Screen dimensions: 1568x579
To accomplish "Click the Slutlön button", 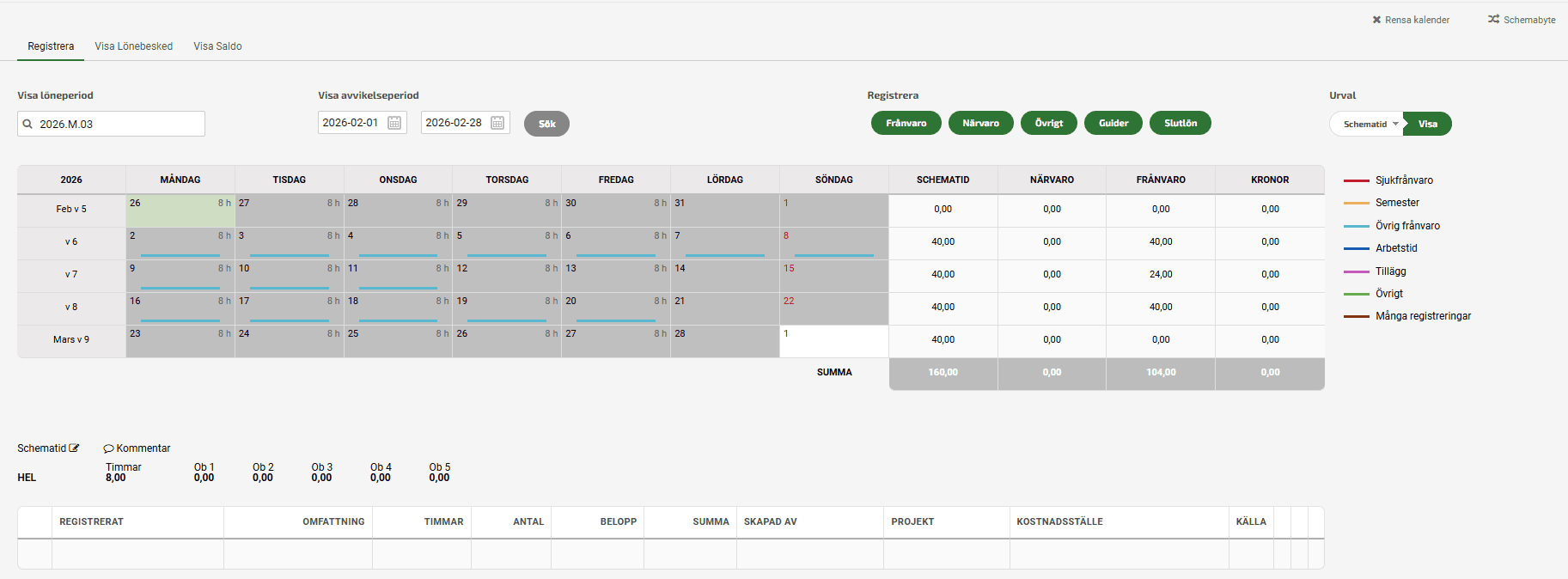I will 1180,123.
